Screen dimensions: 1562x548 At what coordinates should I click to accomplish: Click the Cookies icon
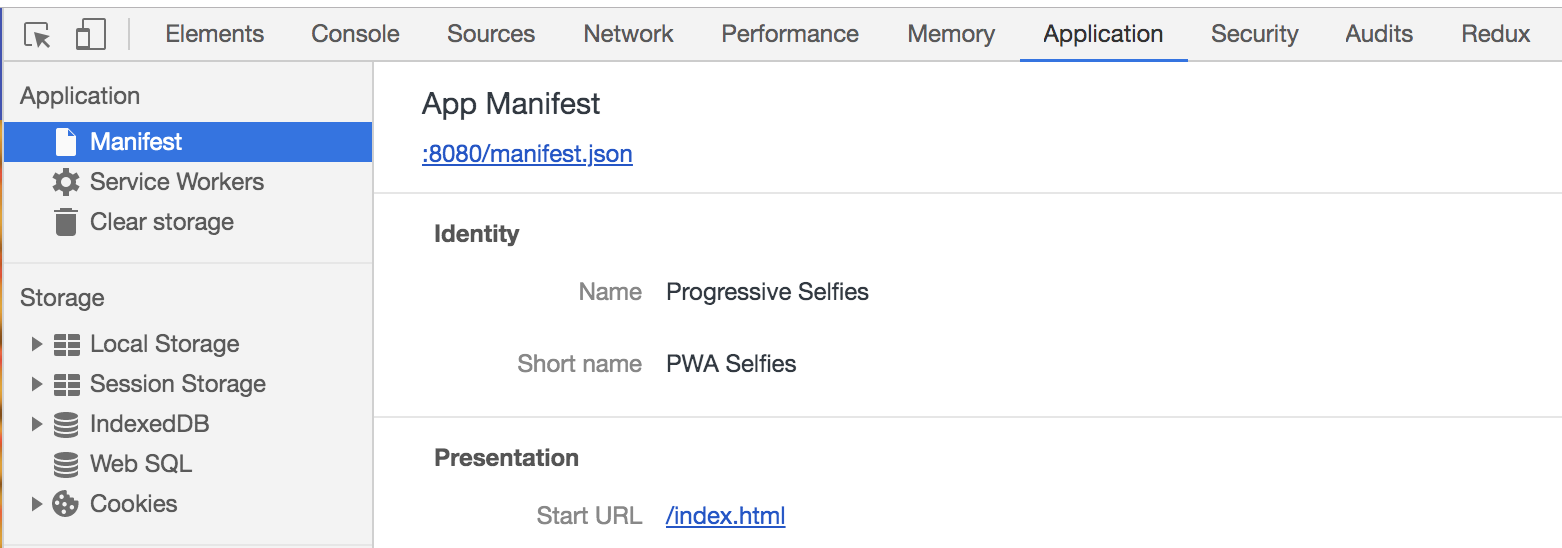click(66, 504)
